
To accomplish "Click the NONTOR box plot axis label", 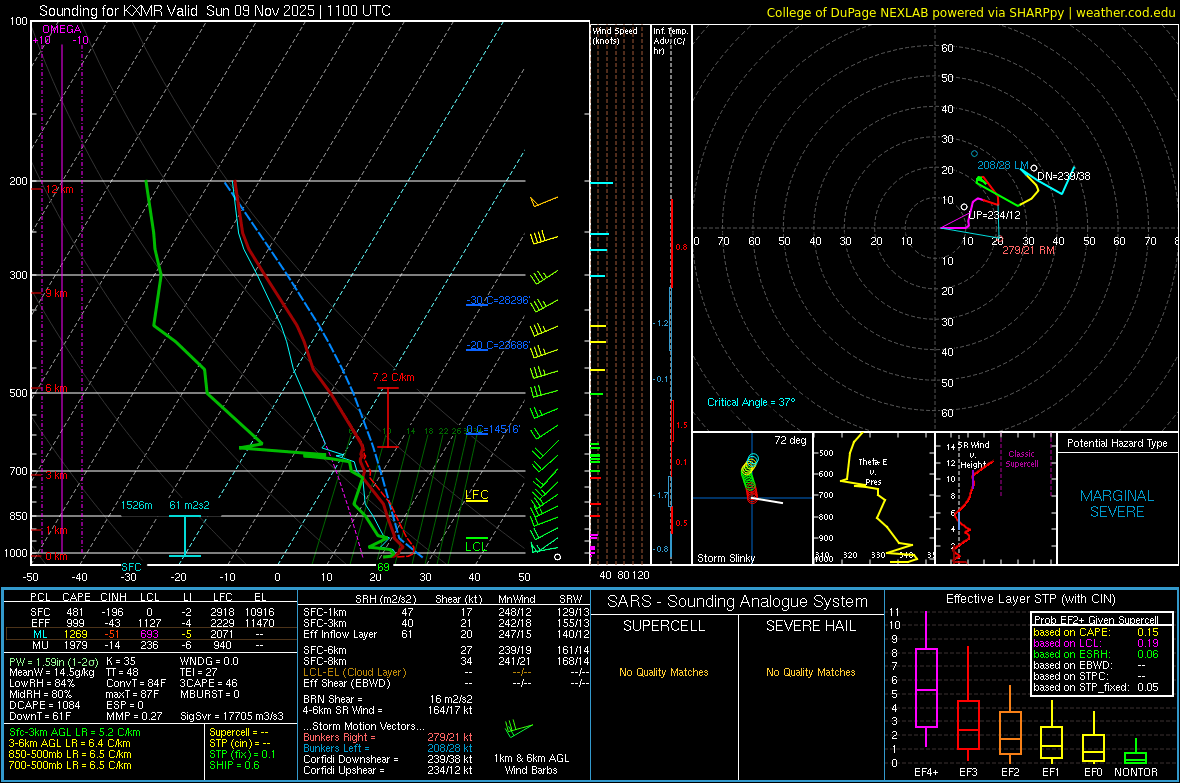I will (x=1136, y=772).
